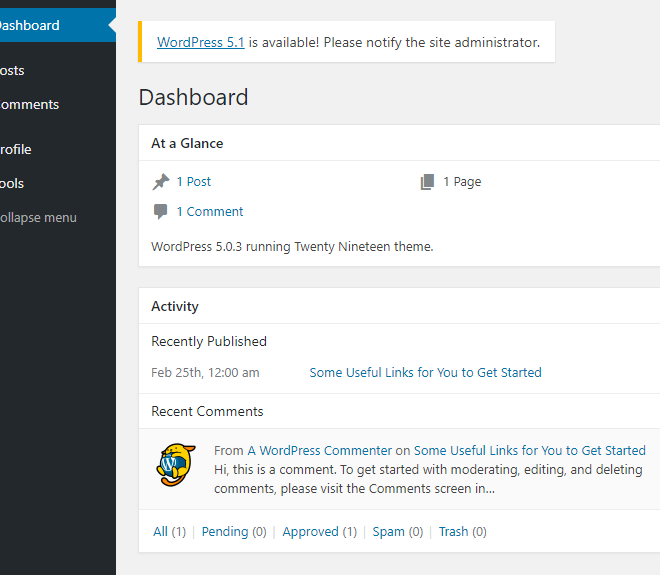The width and height of the screenshot is (660, 575).
Task: Click the pages icon beside 1 Page
Action: pos(427,182)
